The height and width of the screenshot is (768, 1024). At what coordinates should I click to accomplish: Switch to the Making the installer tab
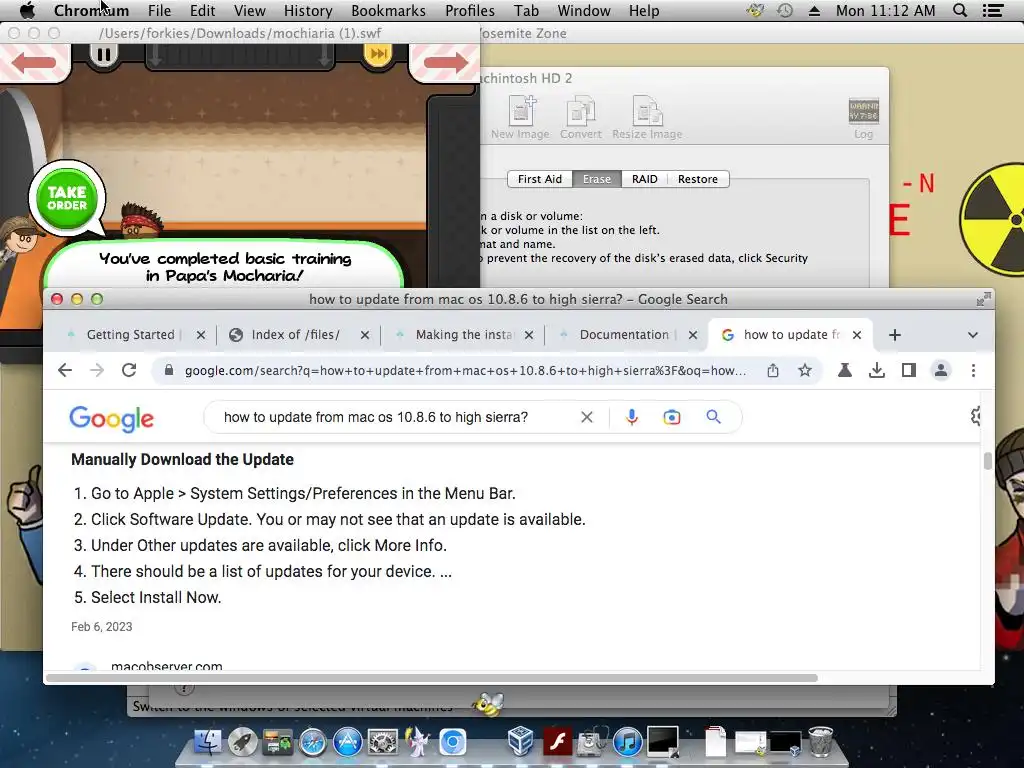coord(464,334)
